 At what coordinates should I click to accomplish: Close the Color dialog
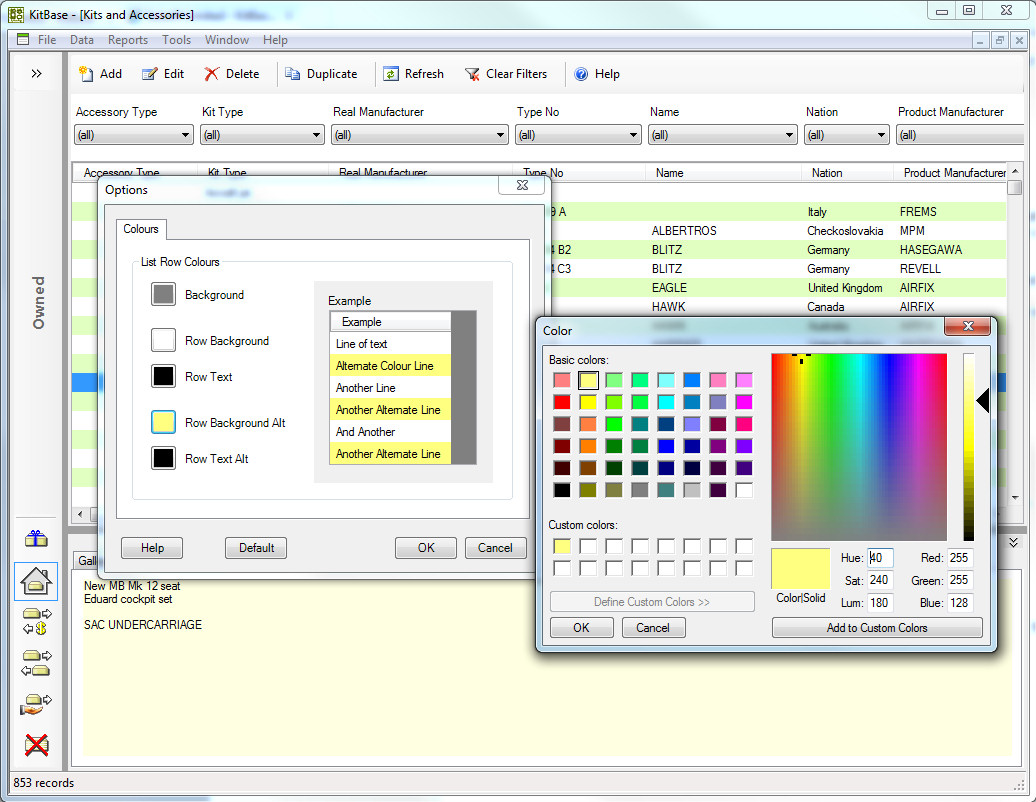point(968,326)
